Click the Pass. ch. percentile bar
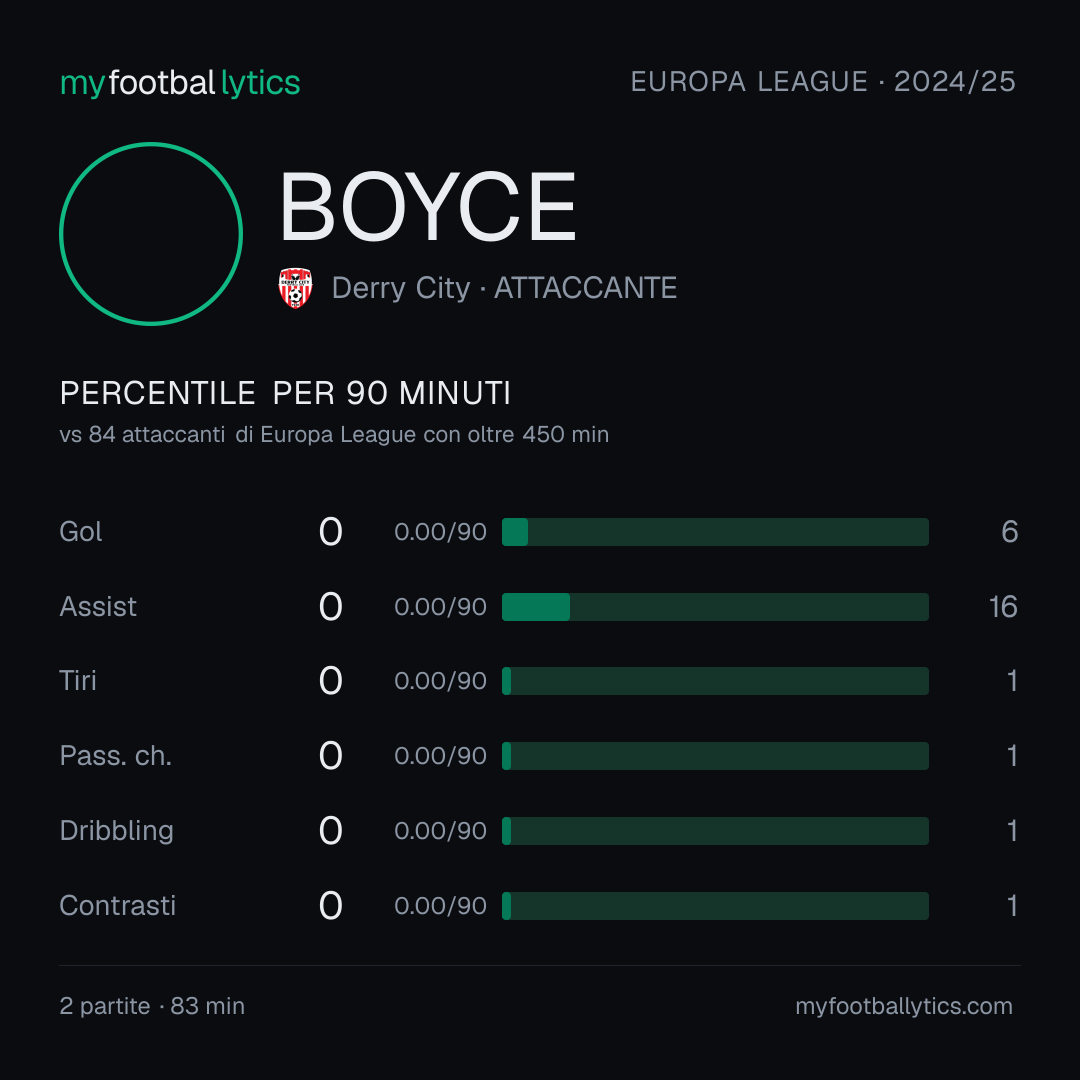 point(715,756)
